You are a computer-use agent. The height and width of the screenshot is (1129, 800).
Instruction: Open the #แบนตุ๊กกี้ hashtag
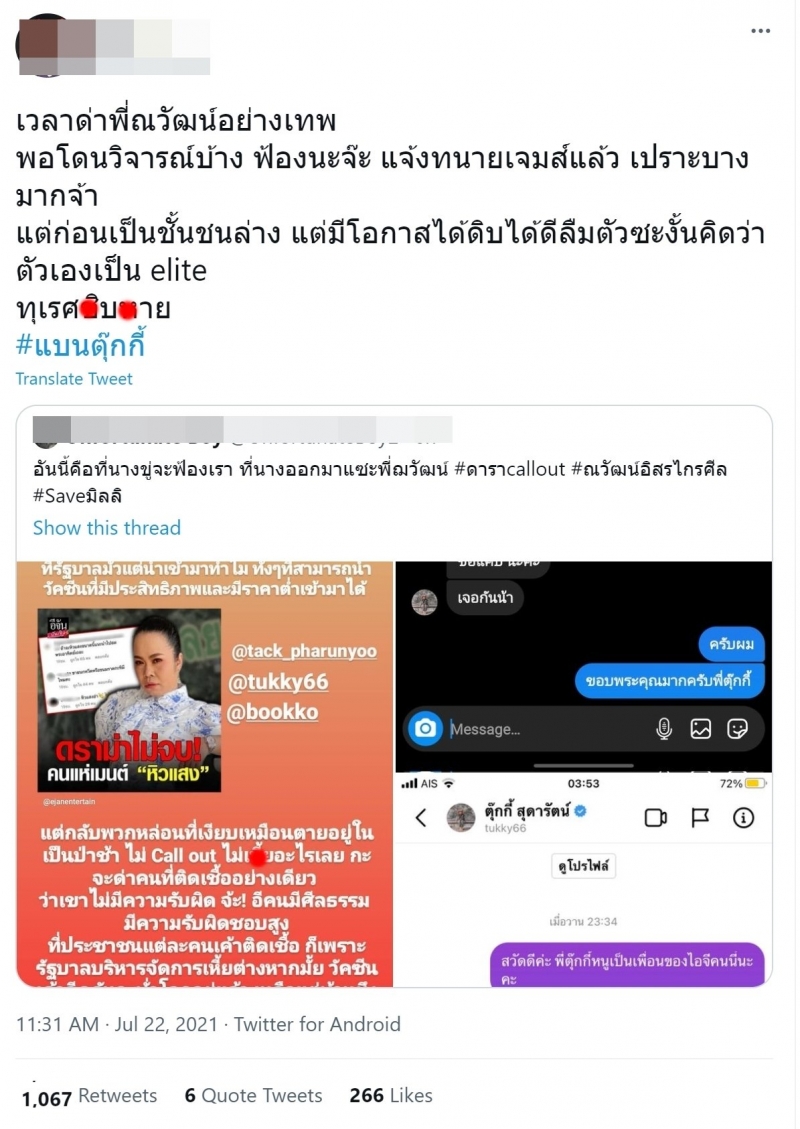coord(80,346)
